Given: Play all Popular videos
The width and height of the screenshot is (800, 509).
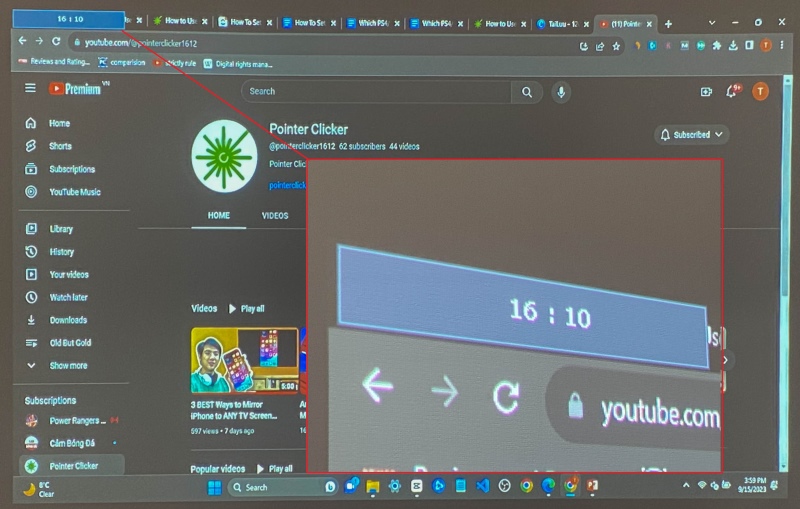Looking at the screenshot, I should 274,468.
